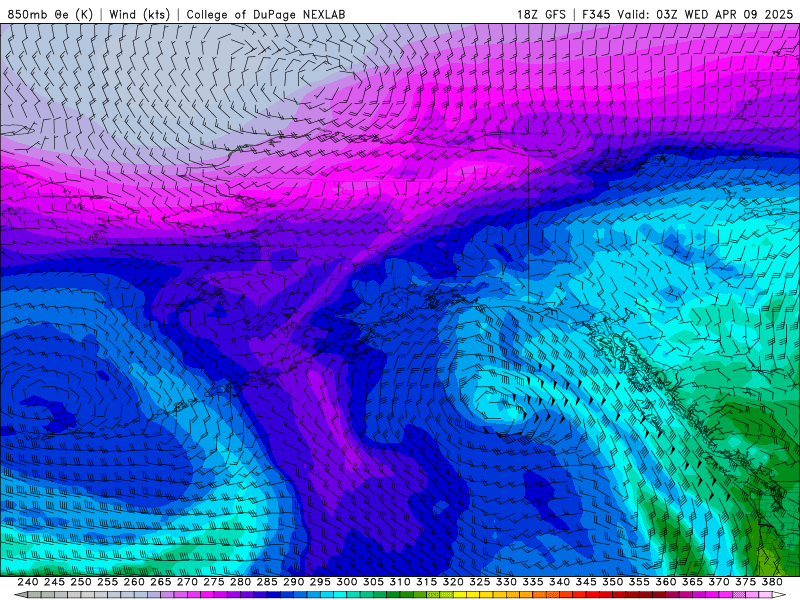Click the 'F345' forecast hour label
The height and width of the screenshot is (600, 800).
[x=596, y=14]
